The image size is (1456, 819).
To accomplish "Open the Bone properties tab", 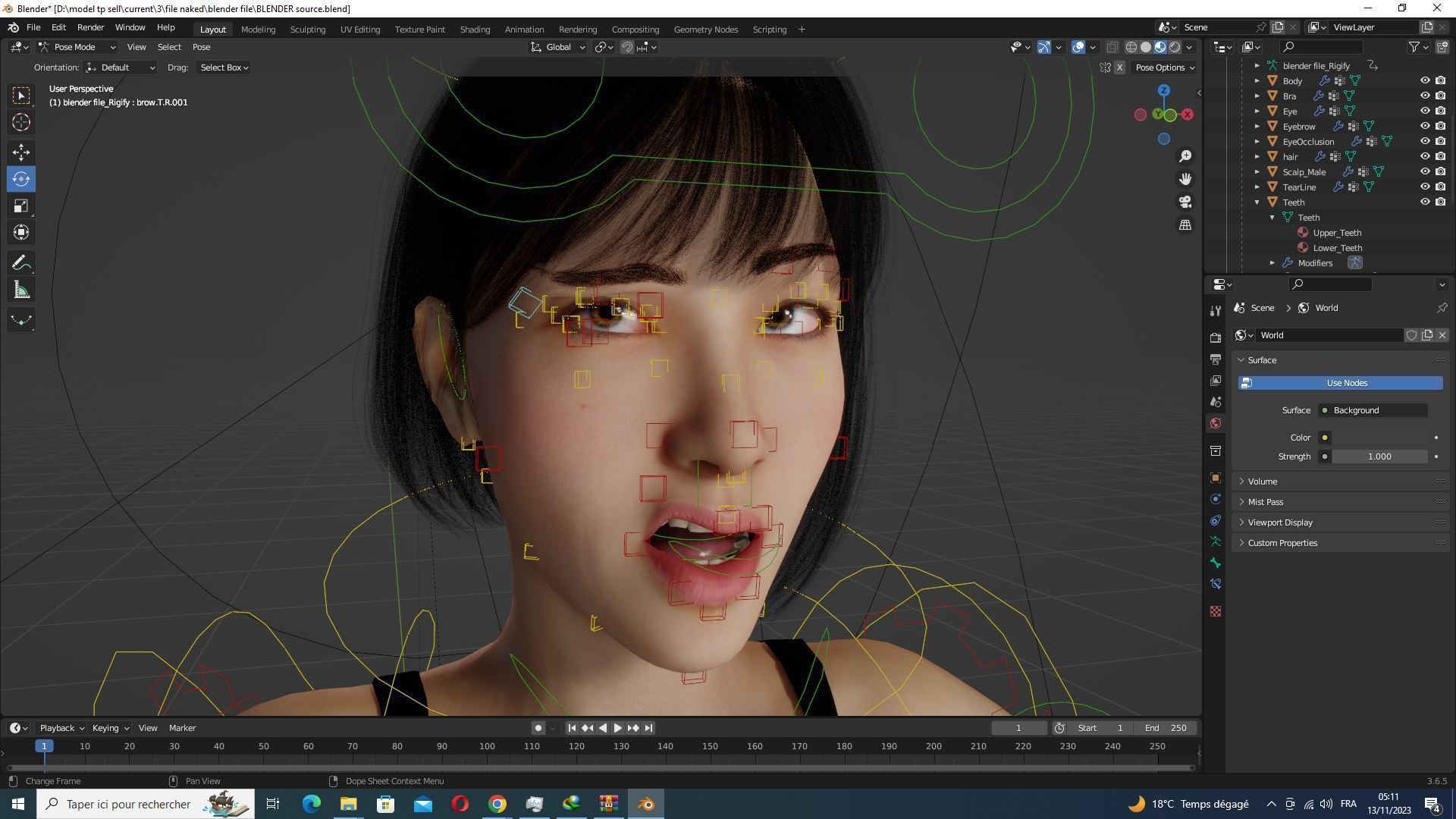I will pos(1216,563).
